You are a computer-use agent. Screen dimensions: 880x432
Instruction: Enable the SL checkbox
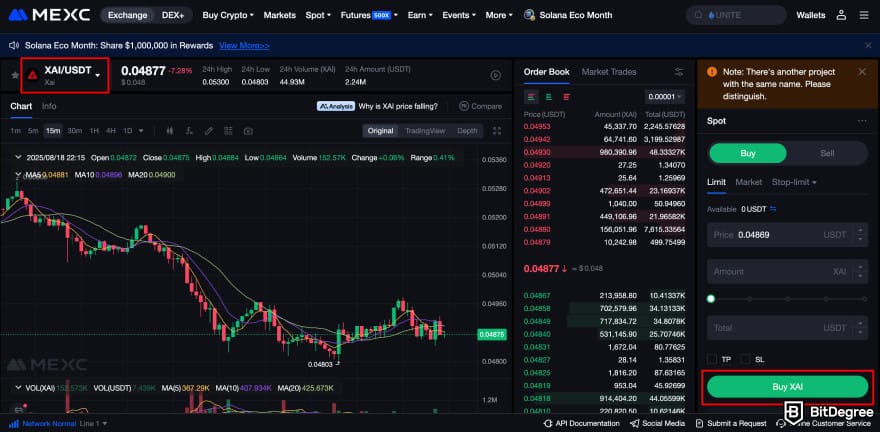[x=745, y=359]
